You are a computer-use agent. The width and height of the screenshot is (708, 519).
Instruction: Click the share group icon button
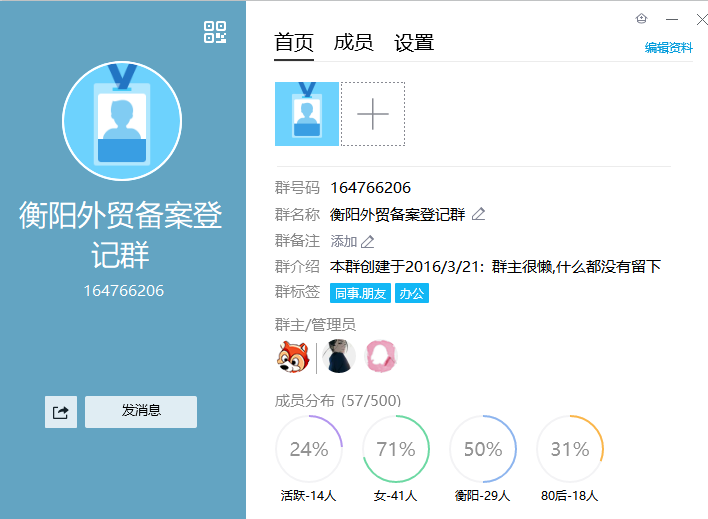pos(60,412)
